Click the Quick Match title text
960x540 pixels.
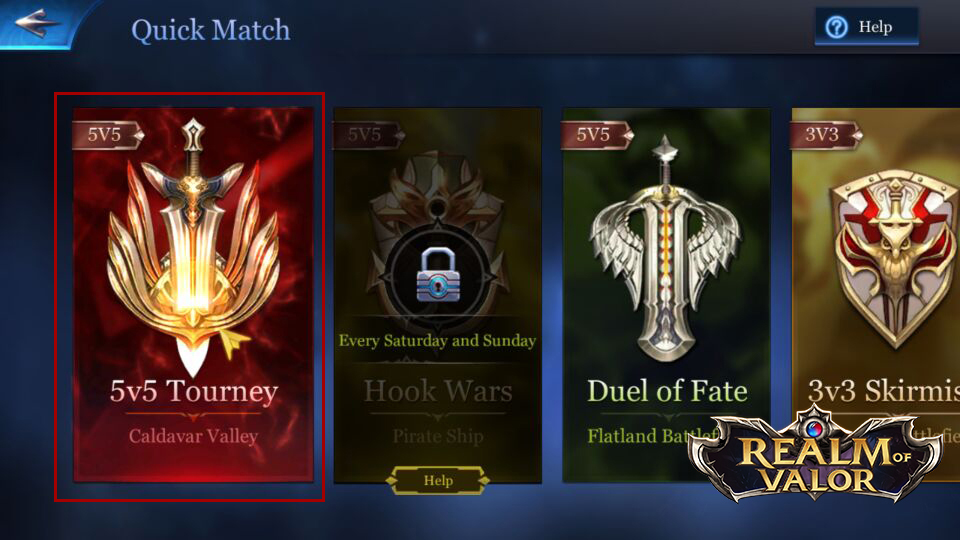point(211,30)
